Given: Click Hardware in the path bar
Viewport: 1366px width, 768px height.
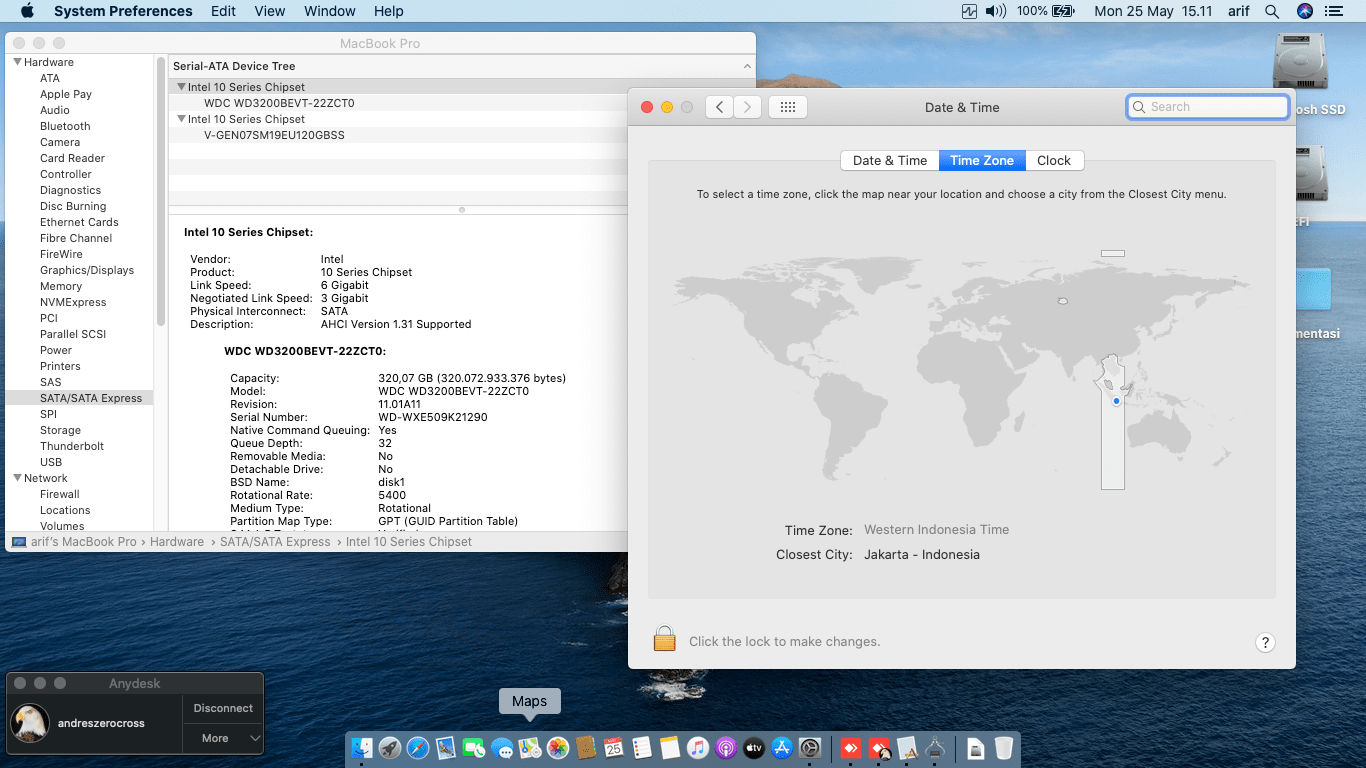Looking at the screenshot, I should (x=177, y=541).
